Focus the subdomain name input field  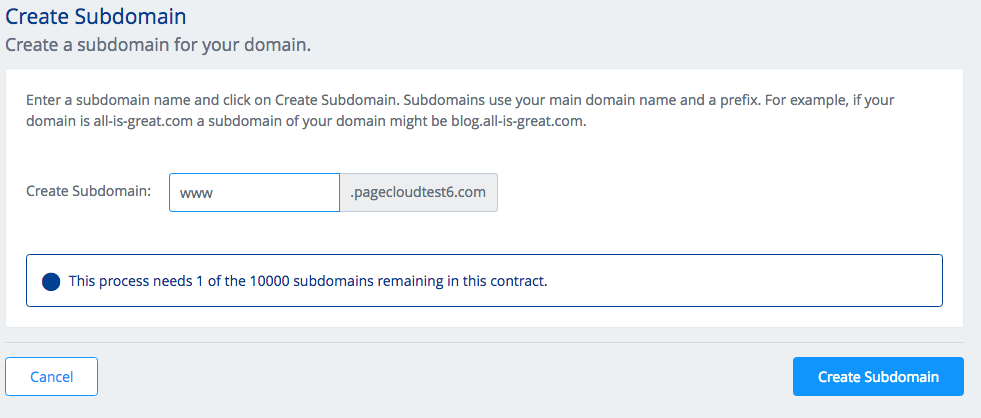(x=254, y=193)
